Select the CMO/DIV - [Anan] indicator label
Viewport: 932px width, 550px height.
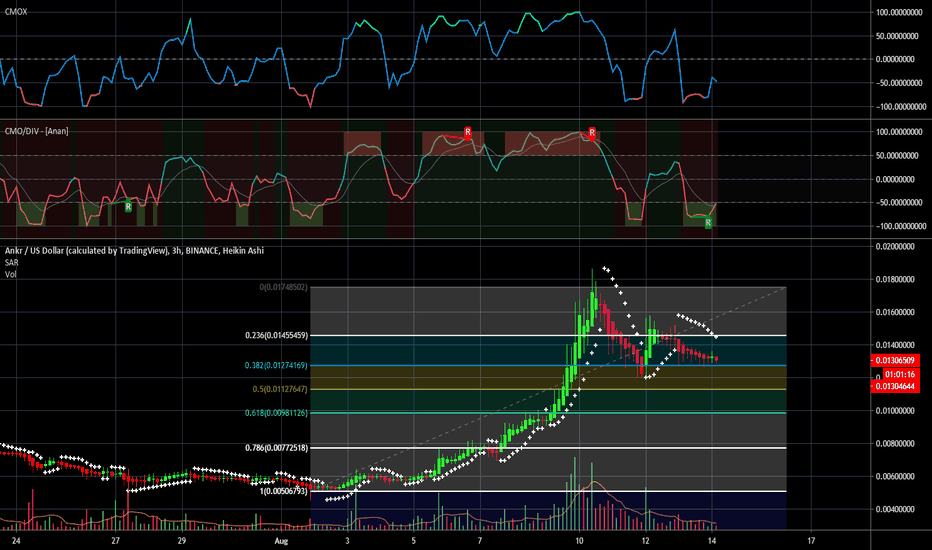[x=36, y=131]
